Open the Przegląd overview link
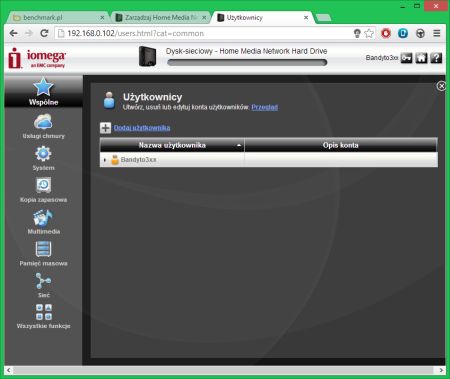 [x=265, y=107]
